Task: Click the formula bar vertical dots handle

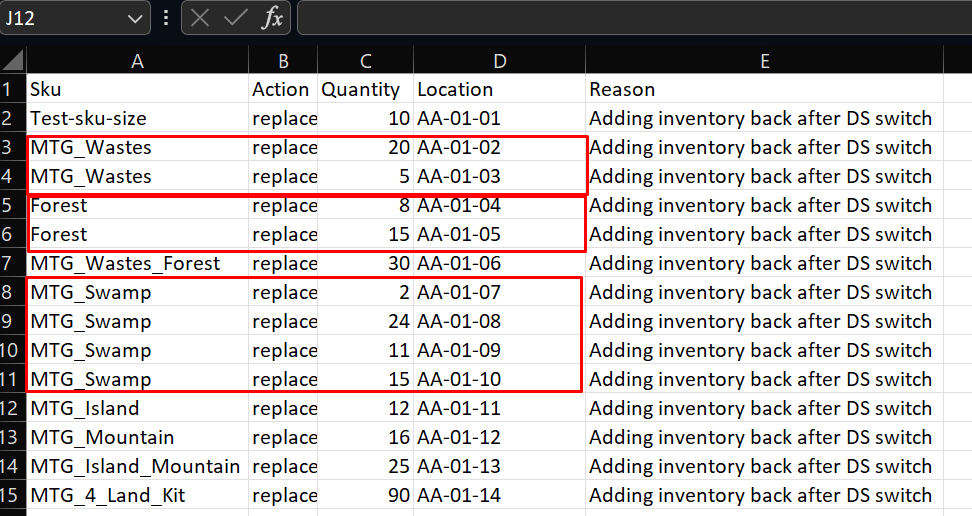Action: coord(166,17)
